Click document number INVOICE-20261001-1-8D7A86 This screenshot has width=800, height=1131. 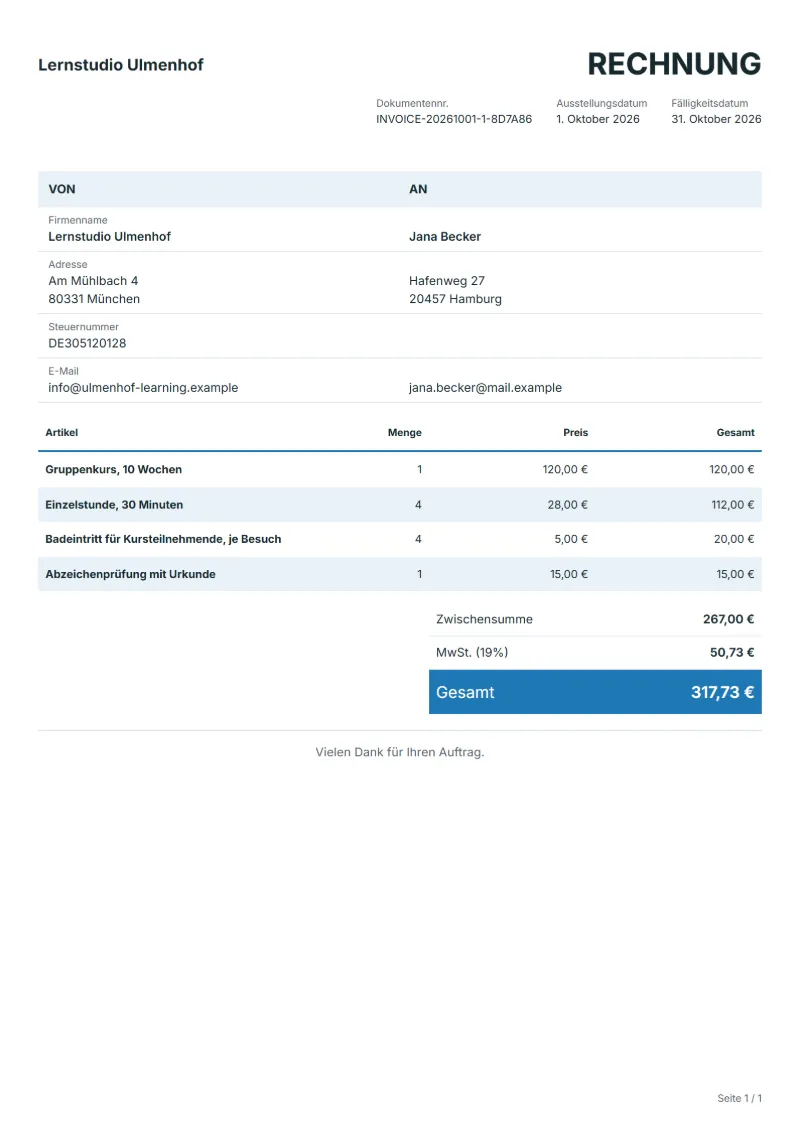(x=454, y=119)
